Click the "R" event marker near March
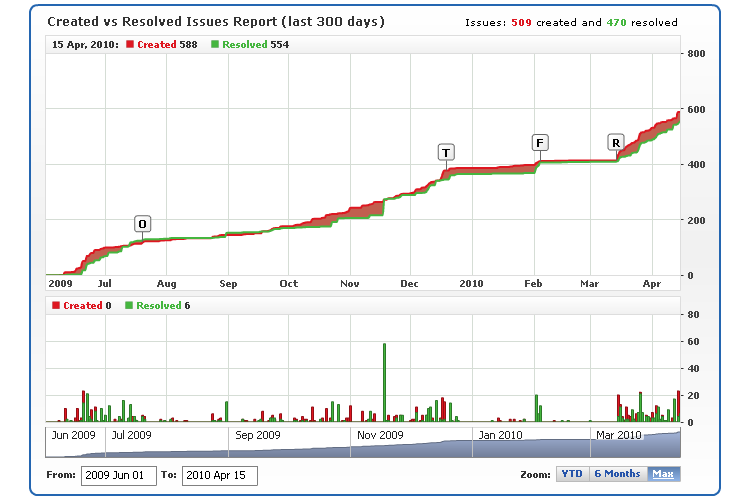The height and width of the screenshot is (500, 750). coord(616,143)
